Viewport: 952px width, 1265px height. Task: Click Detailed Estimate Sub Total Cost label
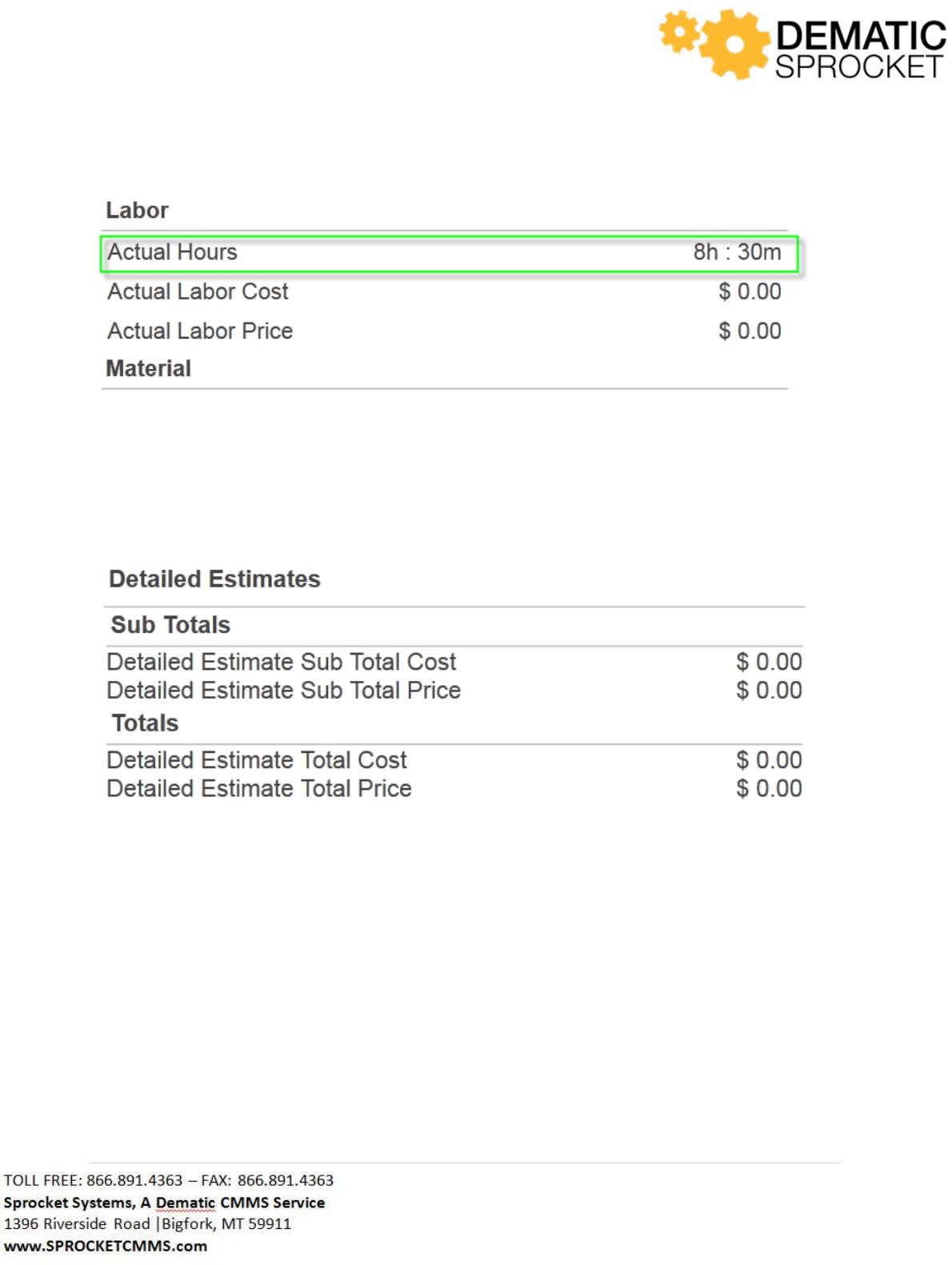(x=281, y=662)
